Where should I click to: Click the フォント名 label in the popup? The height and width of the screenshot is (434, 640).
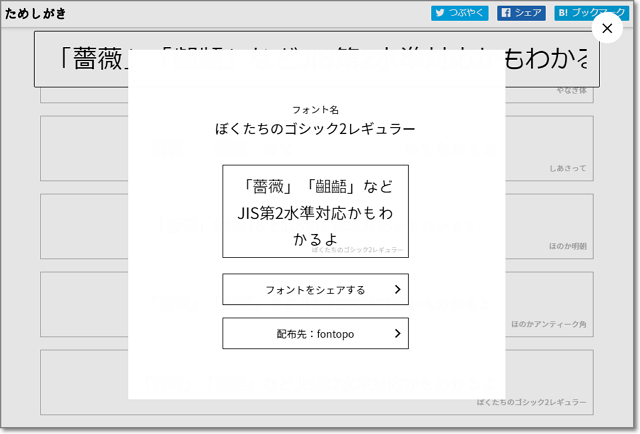click(315, 109)
